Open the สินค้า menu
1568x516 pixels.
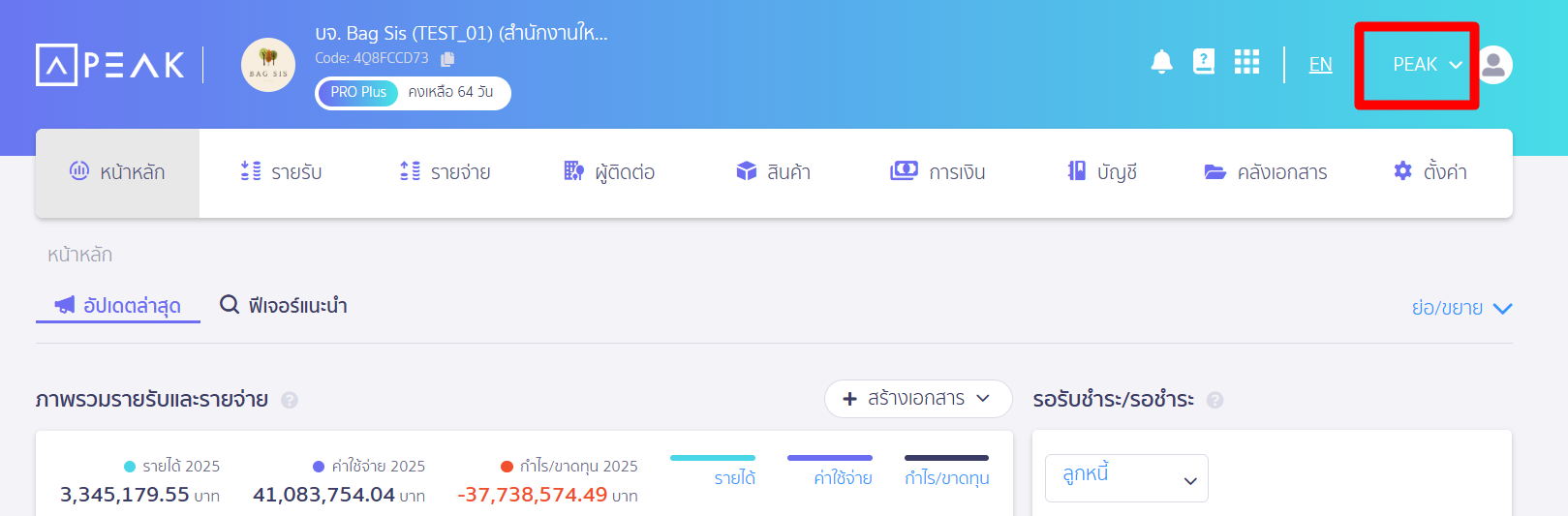[x=773, y=172]
